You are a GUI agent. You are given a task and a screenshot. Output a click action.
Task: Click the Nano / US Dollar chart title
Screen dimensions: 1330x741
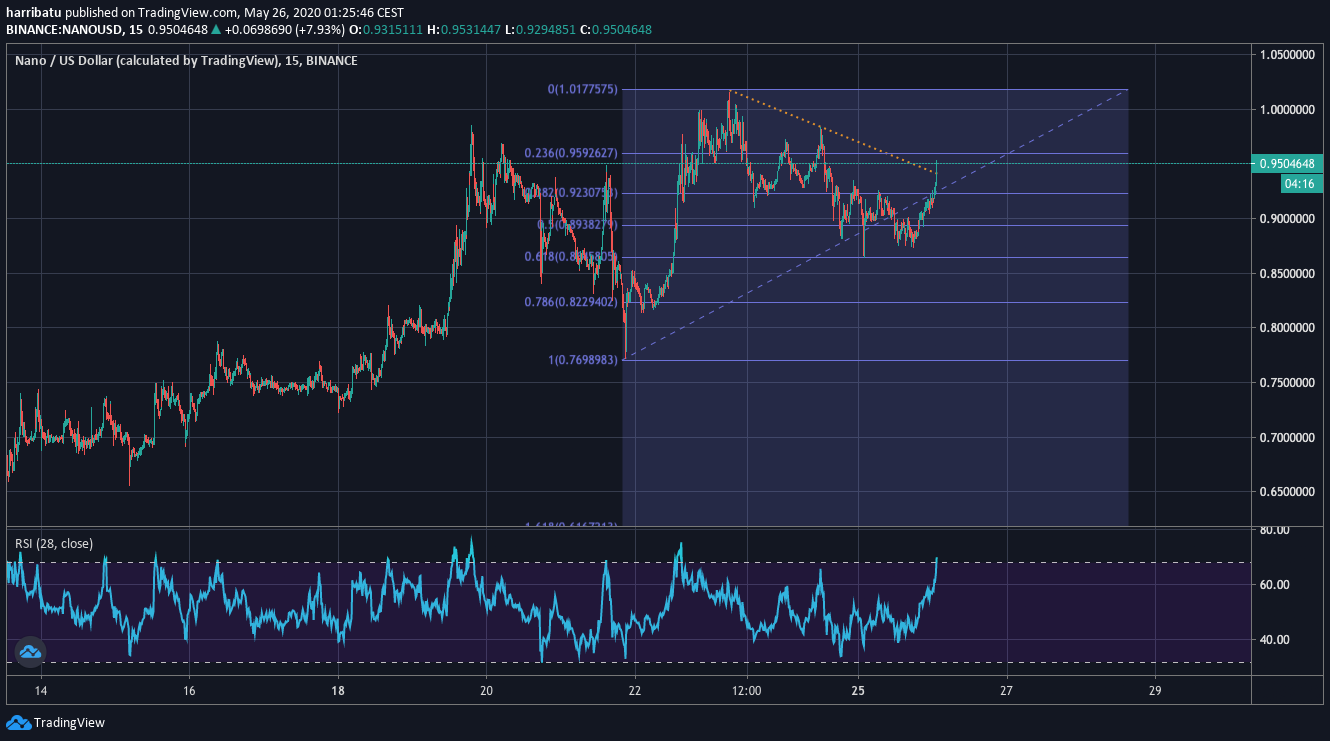[186, 61]
